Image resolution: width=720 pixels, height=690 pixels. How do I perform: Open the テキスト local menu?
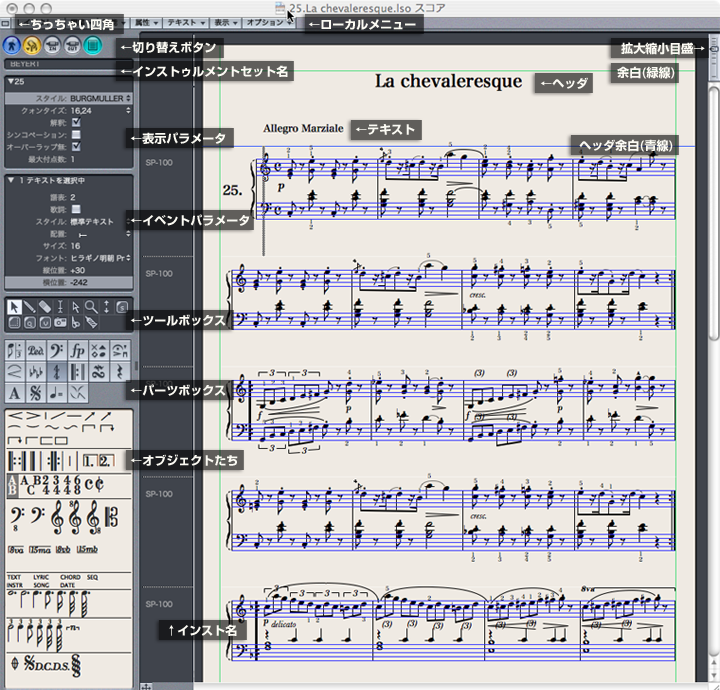(186, 22)
